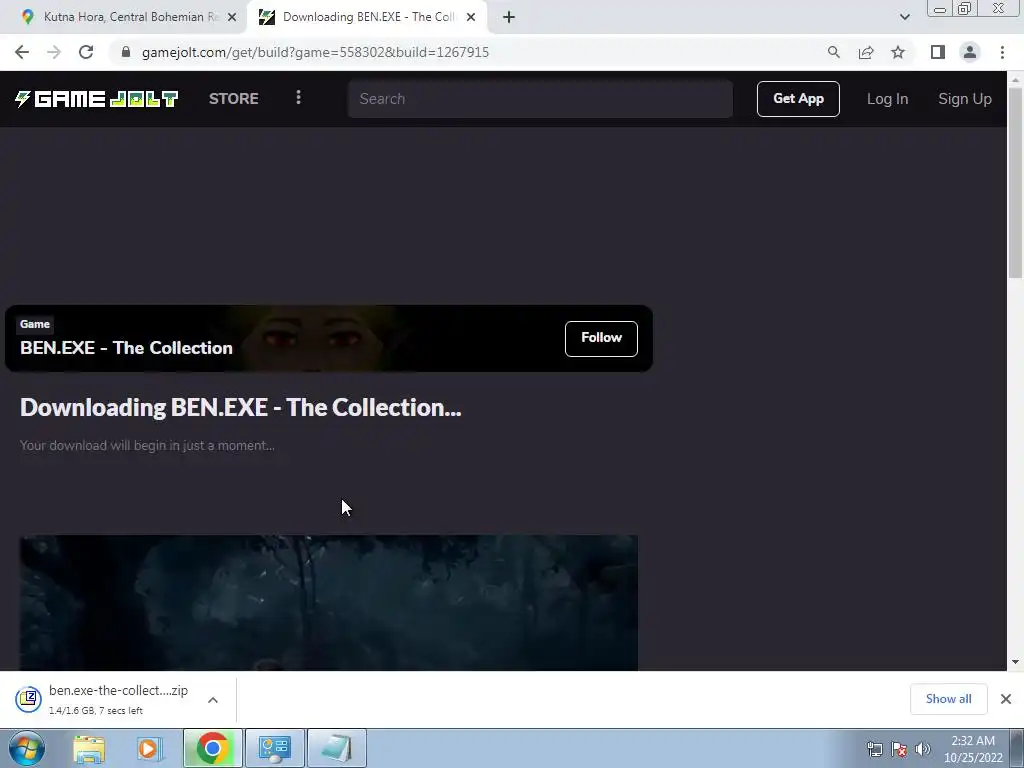Open the browser side panel icon
1024x768 pixels.
938,52
